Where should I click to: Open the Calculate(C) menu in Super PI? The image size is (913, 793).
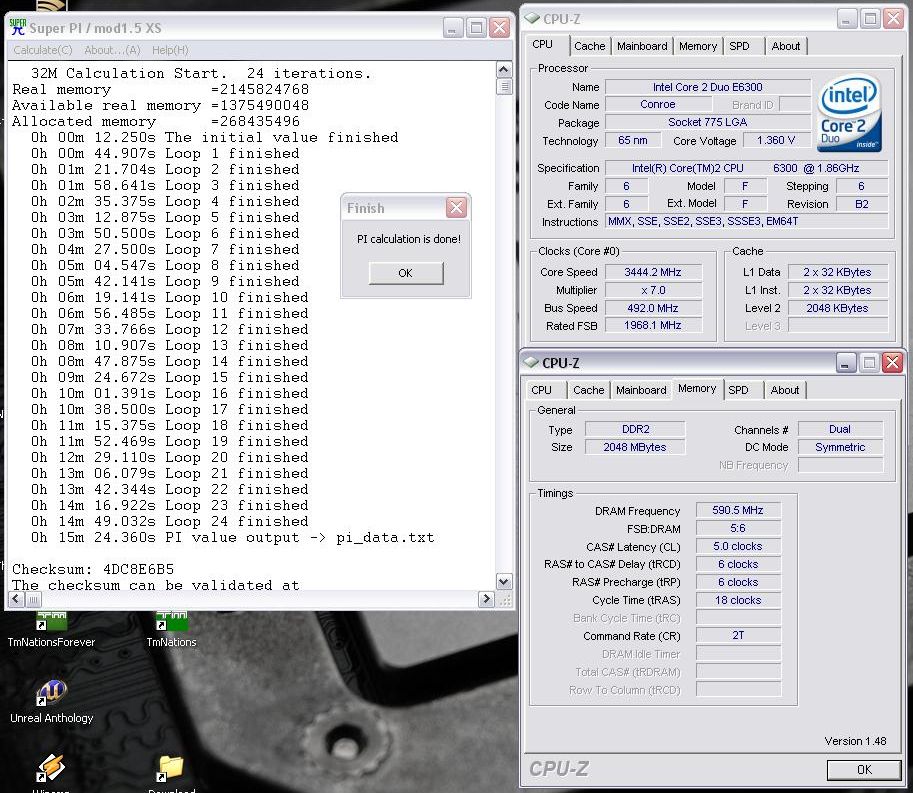tap(43, 50)
